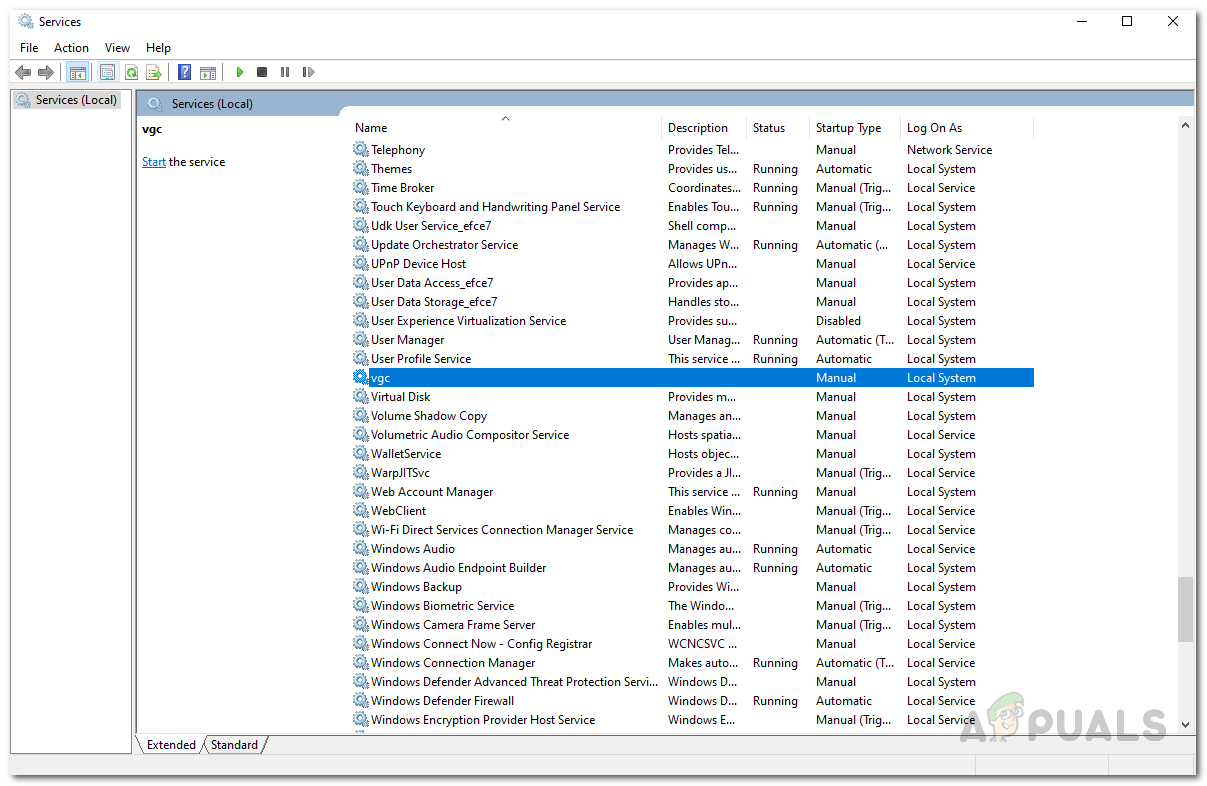Click the Start Service play icon

[239, 72]
